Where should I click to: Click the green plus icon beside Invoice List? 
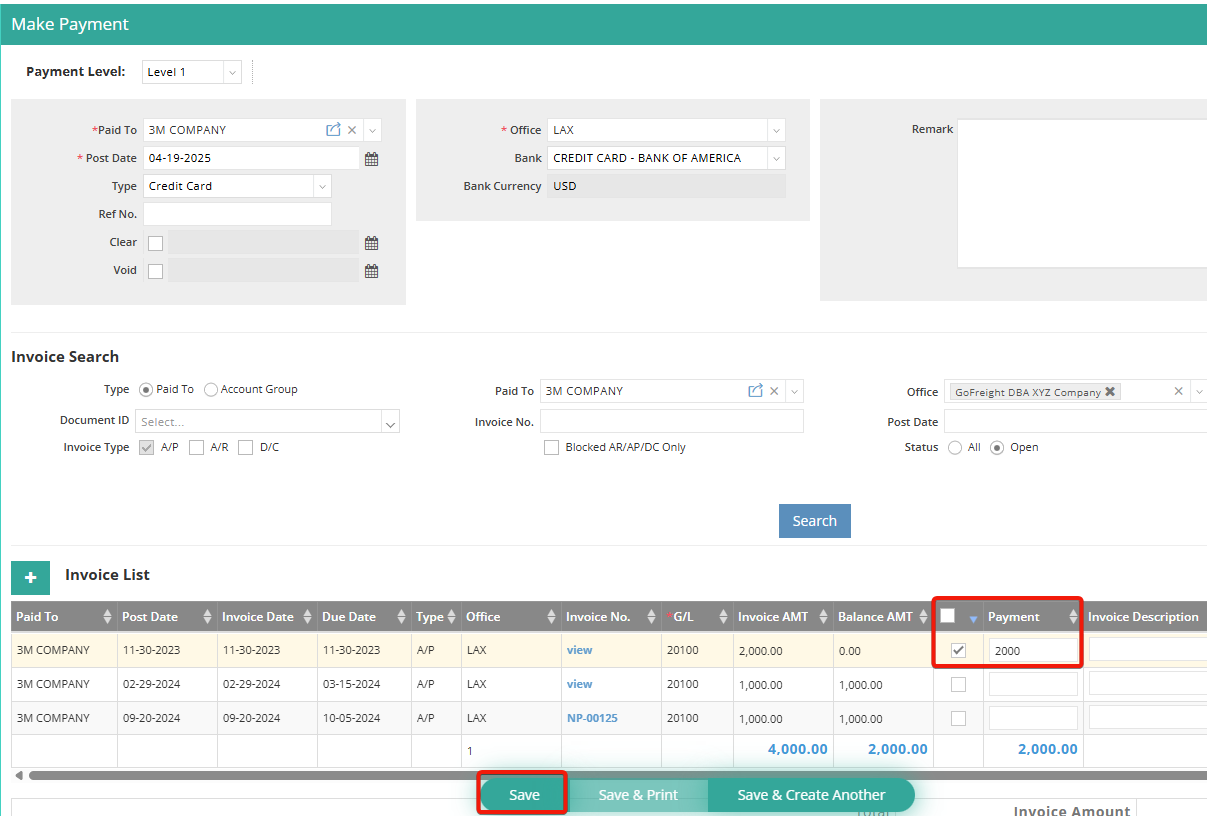click(x=30, y=577)
